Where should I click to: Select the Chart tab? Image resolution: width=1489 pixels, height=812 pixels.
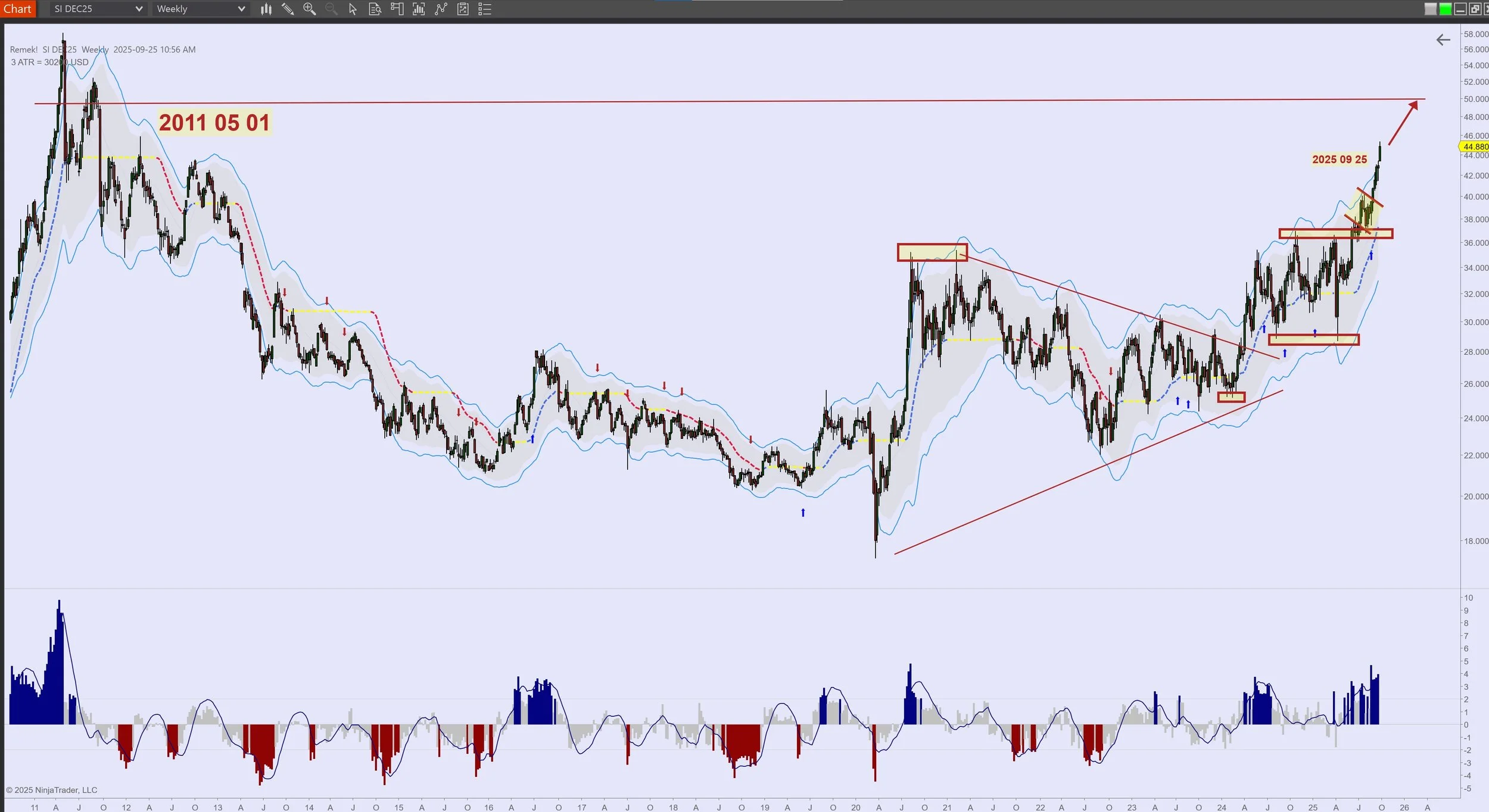[17, 9]
